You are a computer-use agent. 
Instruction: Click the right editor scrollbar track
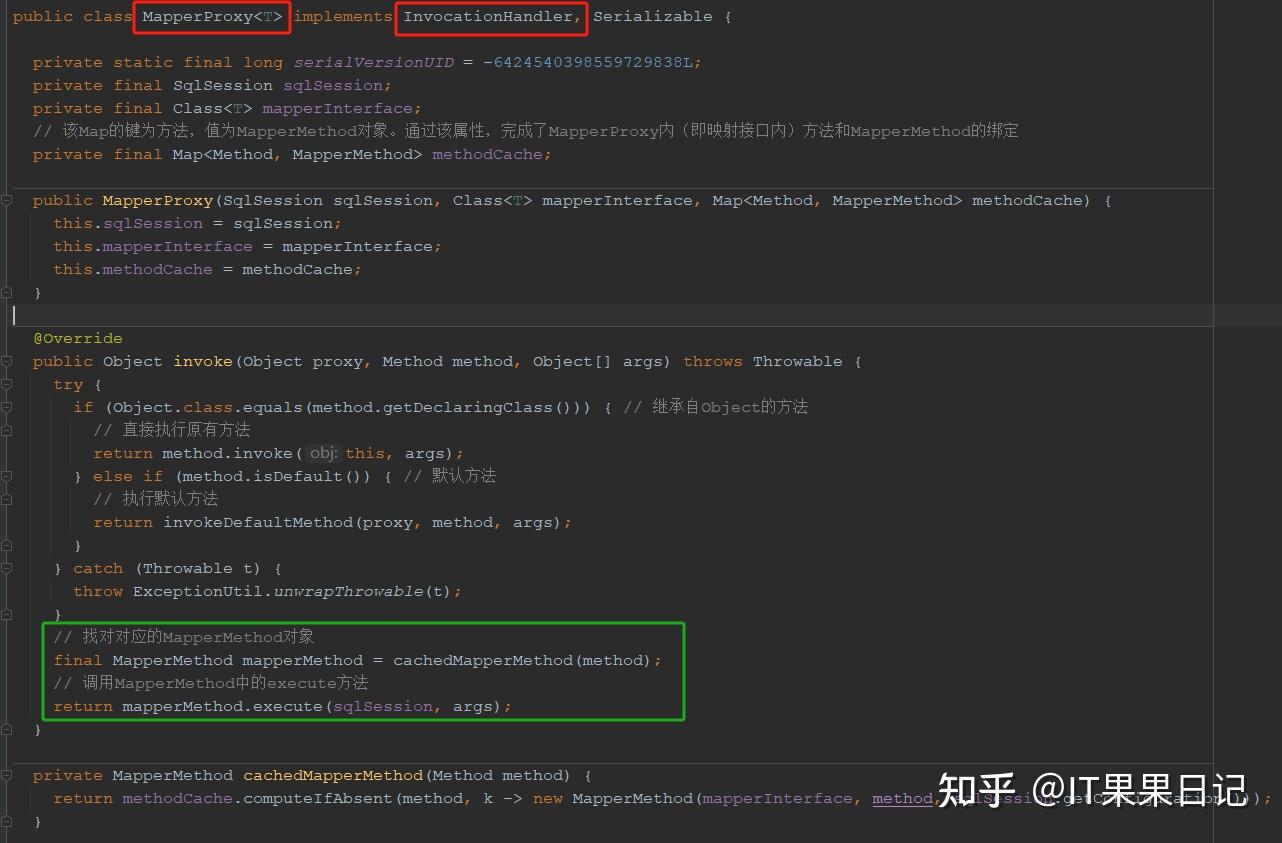tap(1272, 420)
